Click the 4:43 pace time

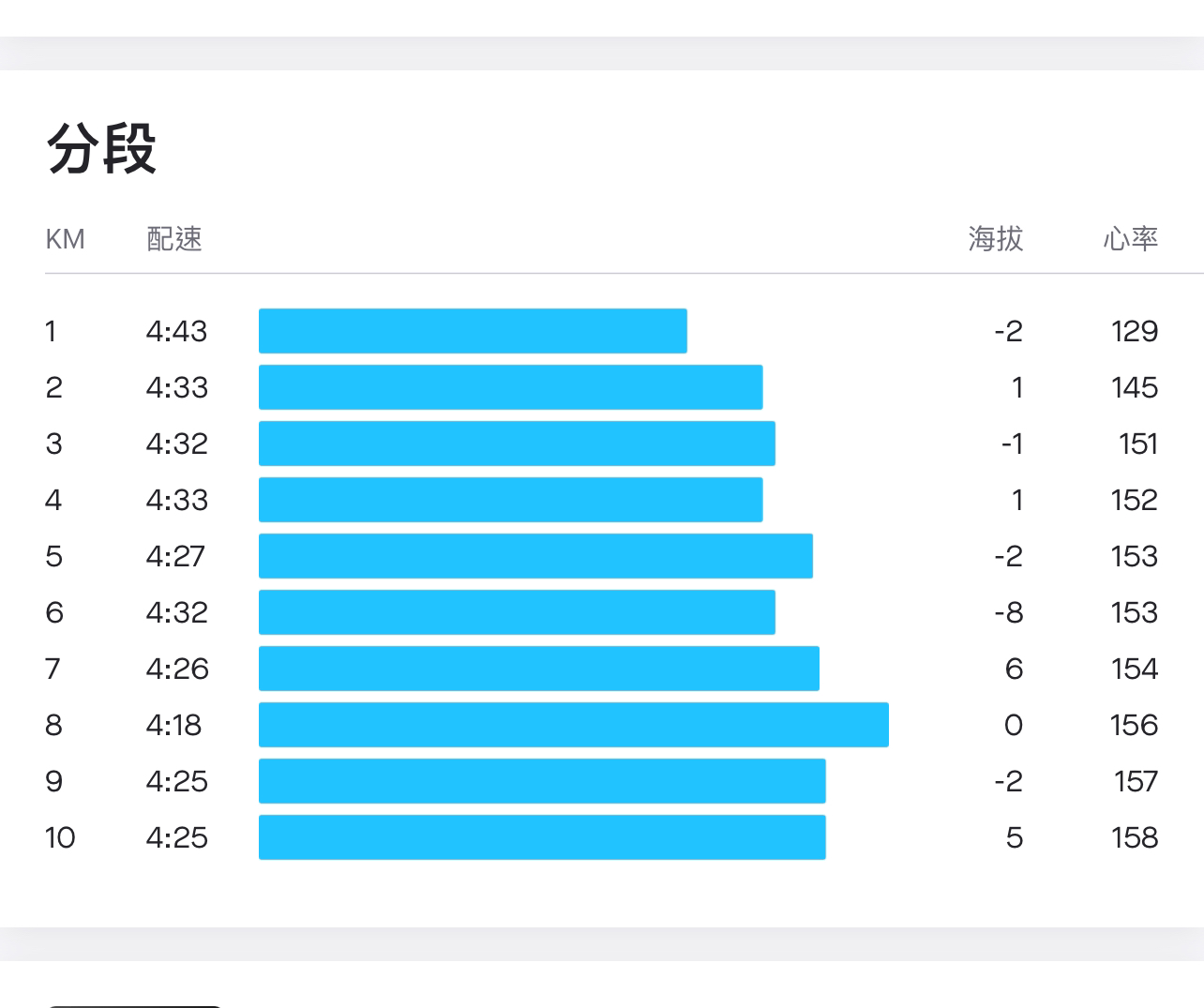176,331
